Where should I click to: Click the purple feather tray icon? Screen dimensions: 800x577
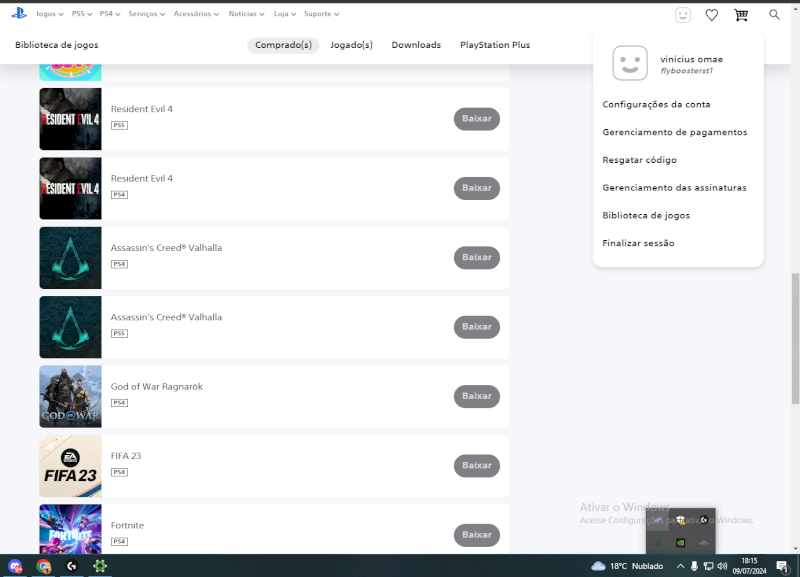pyautogui.click(x=658, y=520)
